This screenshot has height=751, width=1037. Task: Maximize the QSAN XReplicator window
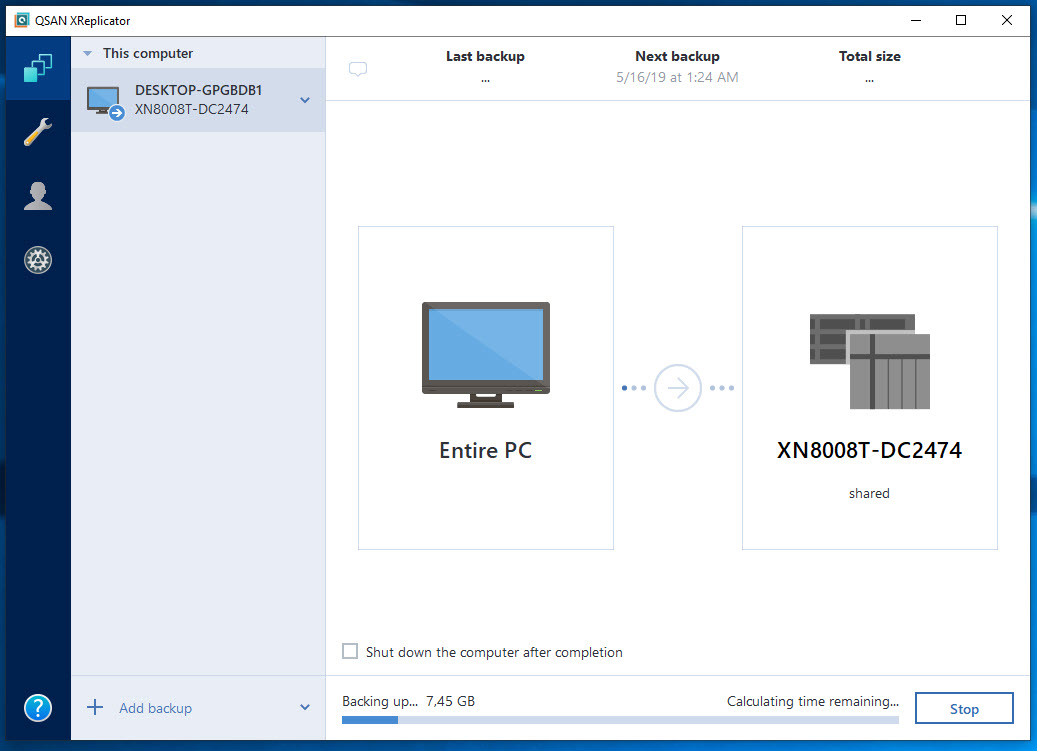pyautogui.click(x=961, y=20)
